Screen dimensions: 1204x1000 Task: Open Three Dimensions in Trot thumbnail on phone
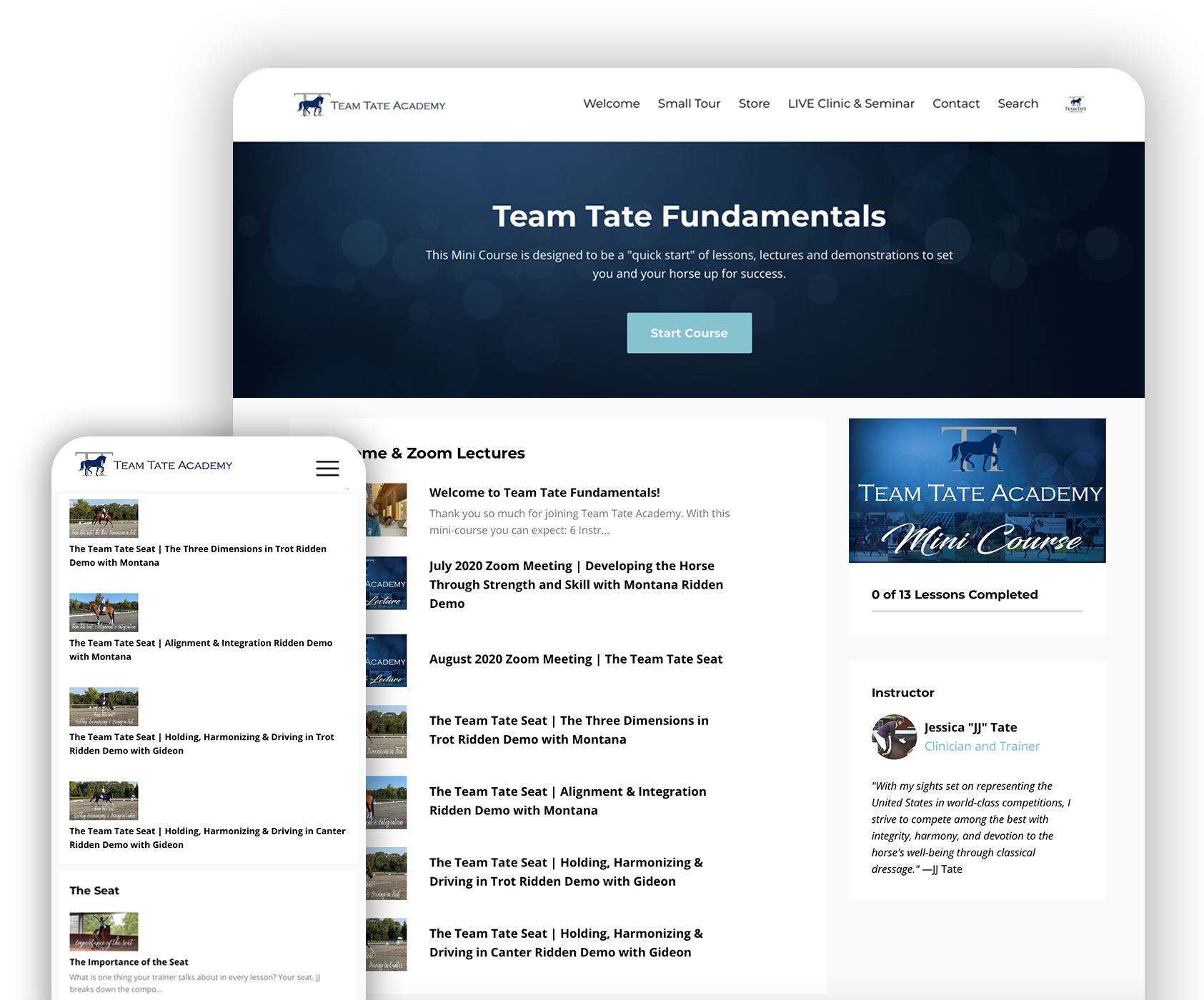coord(104,519)
